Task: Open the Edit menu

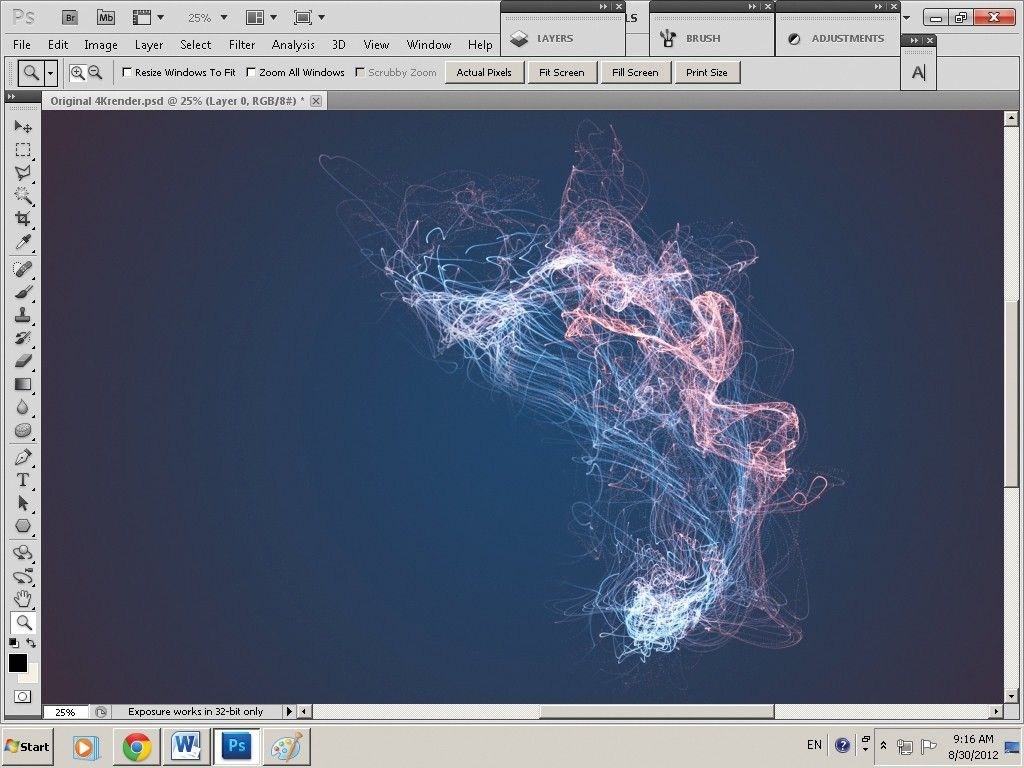Action: (57, 44)
